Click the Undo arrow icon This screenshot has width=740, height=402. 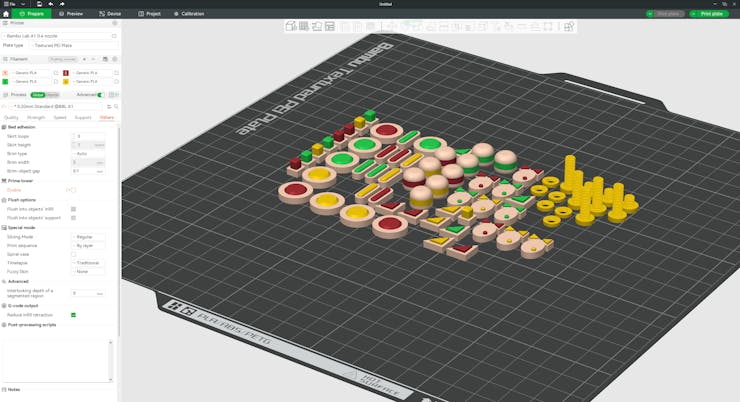click(50, 4)
